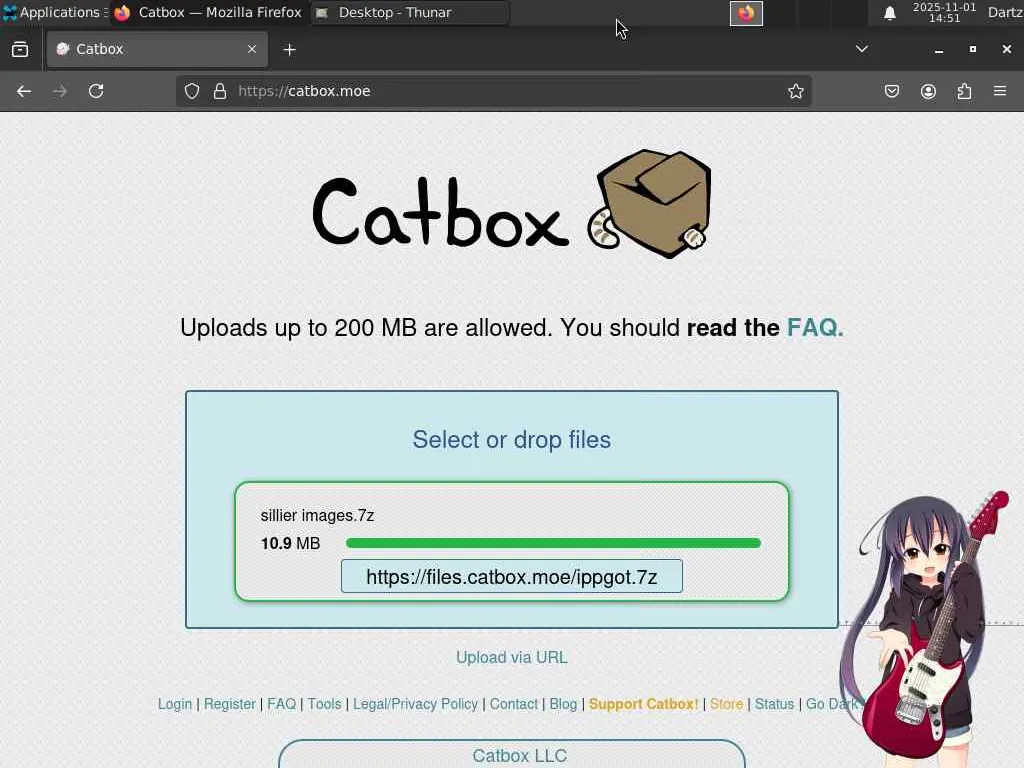Open the Status link

775,704
